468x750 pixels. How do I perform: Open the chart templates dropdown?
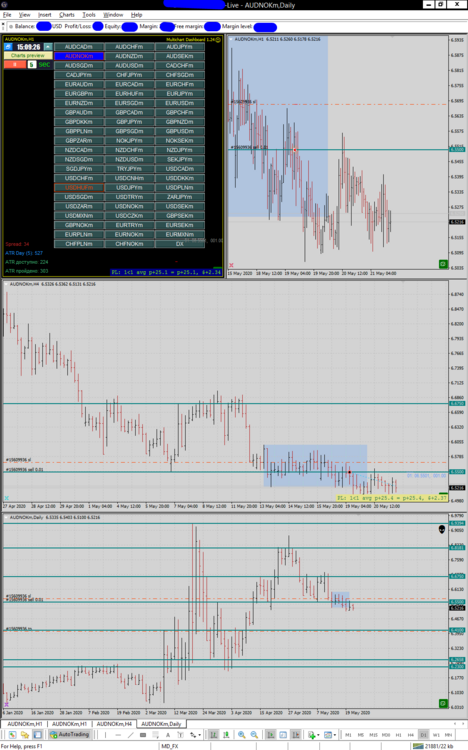[x=330, y=734]
